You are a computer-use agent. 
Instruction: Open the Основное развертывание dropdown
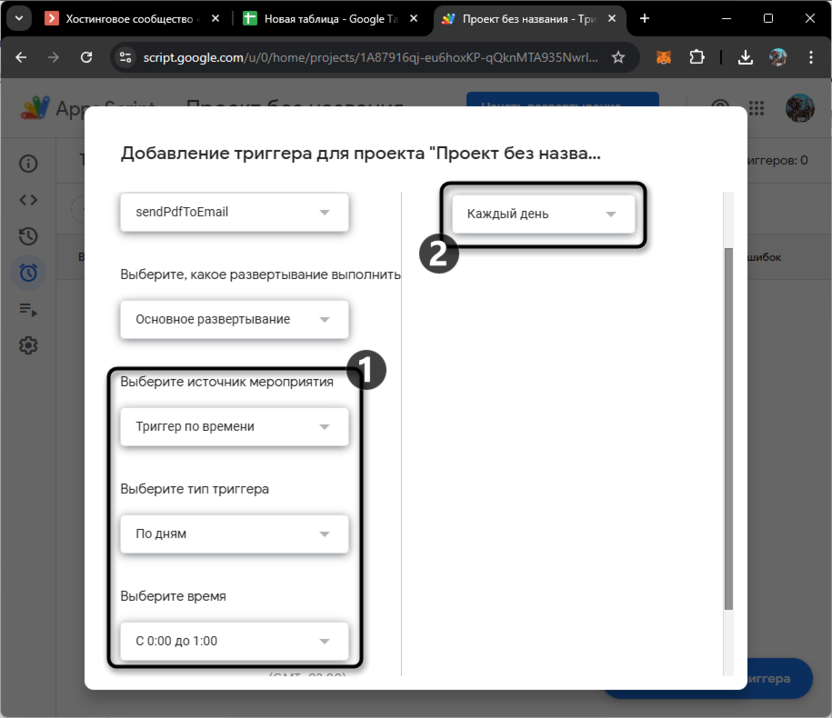234,319
